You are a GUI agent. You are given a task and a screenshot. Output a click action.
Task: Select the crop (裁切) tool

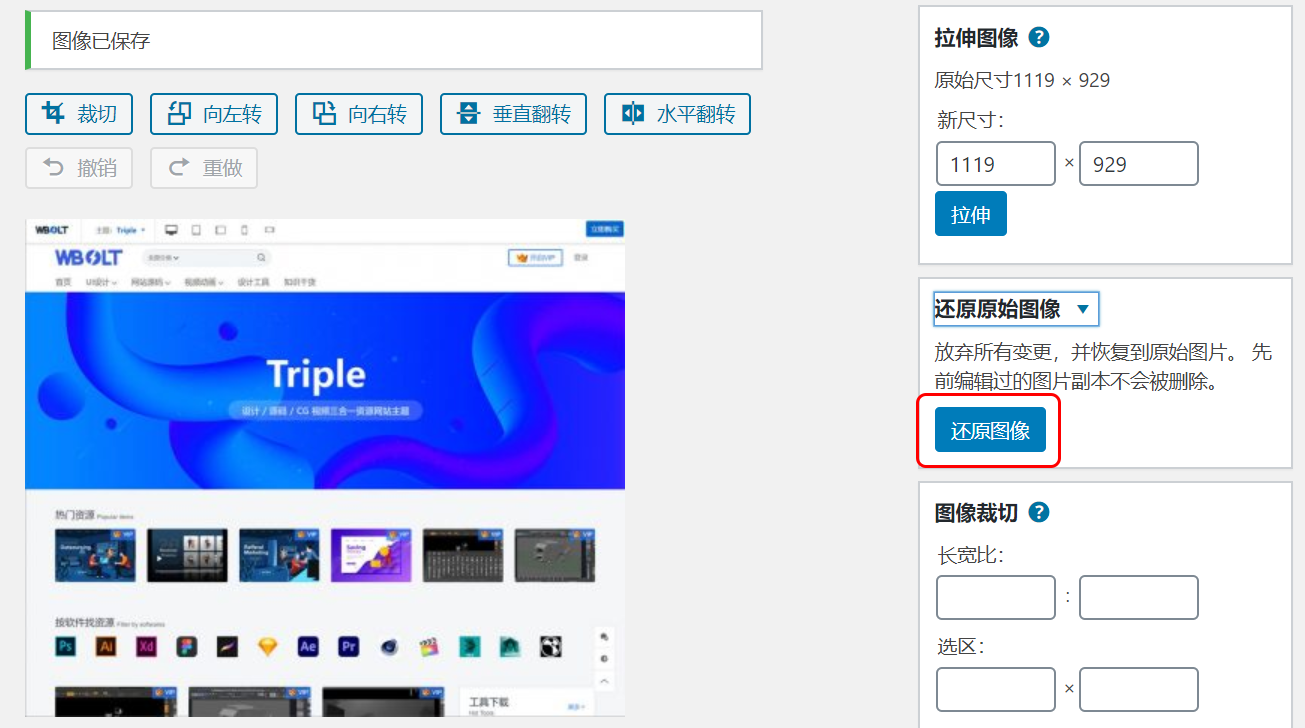(x=78, y=113)
